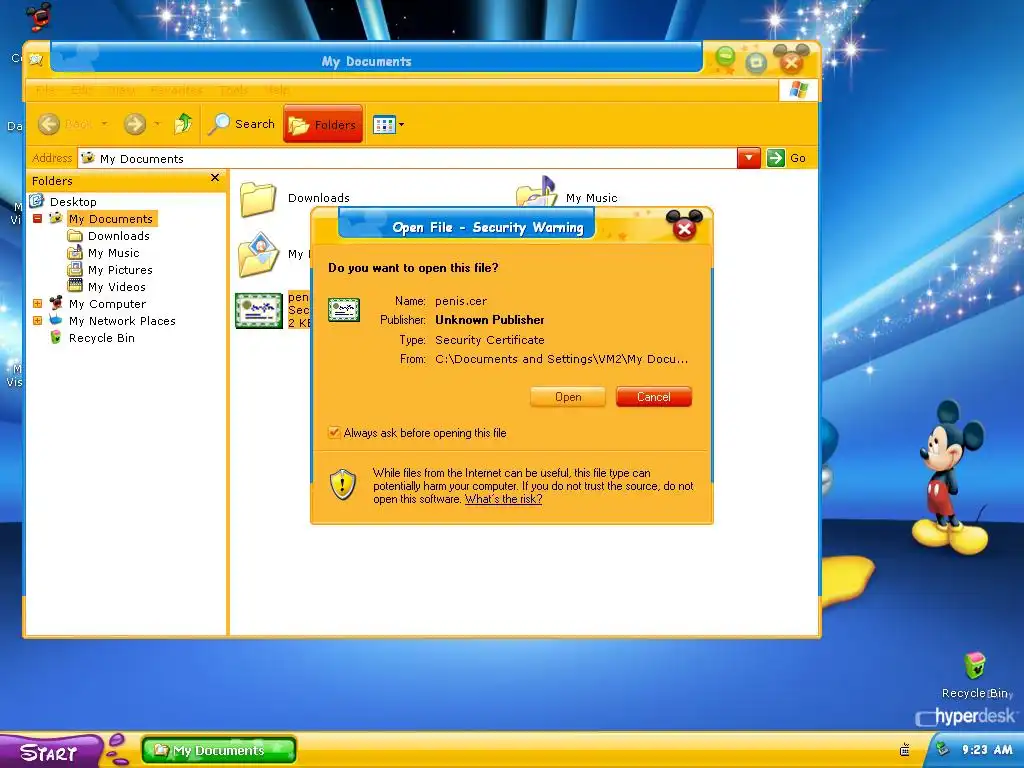Open the Forward history dropdown arrow
This screenshot has width=1024, height=768.
157,123
